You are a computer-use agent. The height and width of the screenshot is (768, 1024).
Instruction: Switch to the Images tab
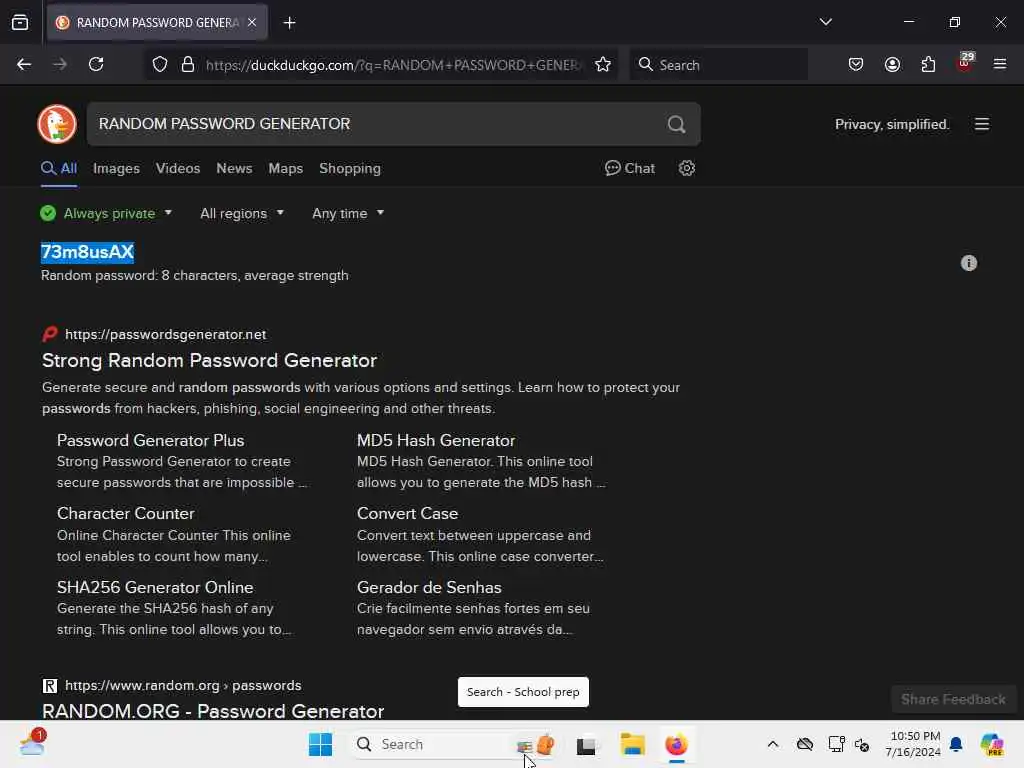point(116,168)
